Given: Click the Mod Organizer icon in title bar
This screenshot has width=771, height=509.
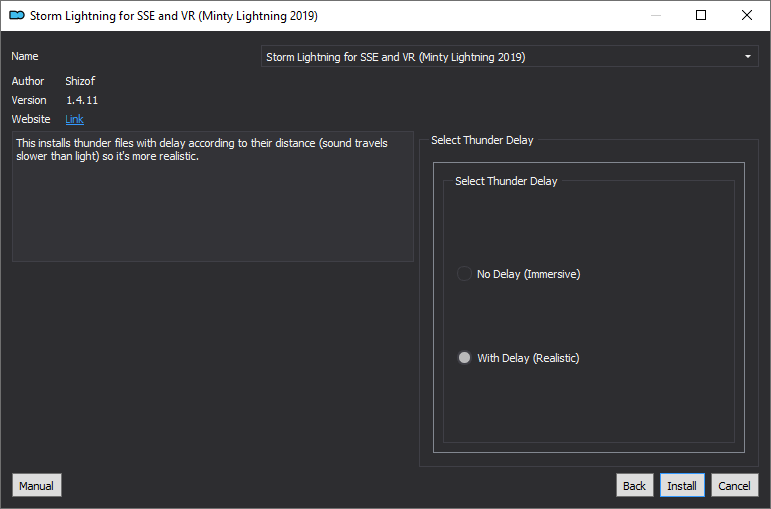Looking at the screenshot, I should 17,16.
